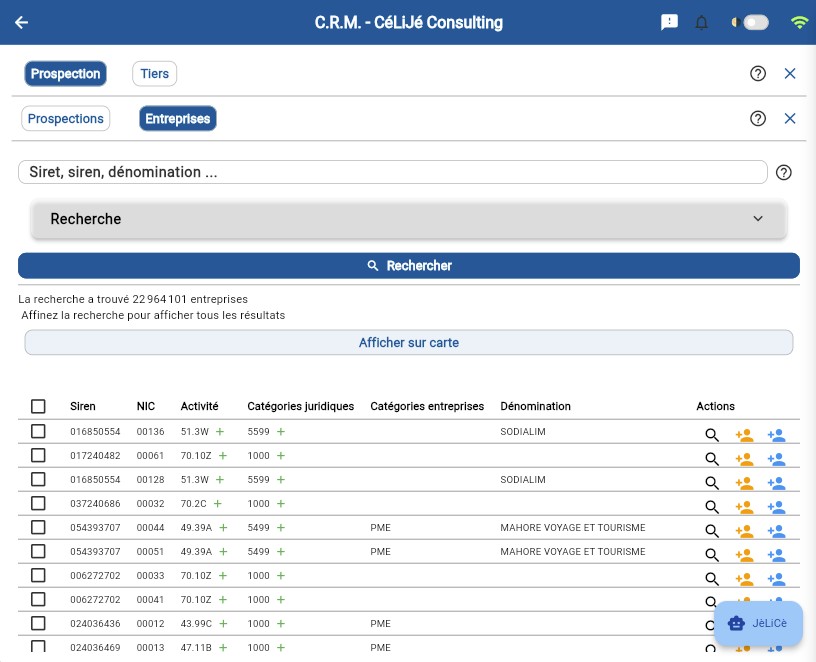Expand activity 51.3W with plus icon
The image size is (816, 662).
tap(220, 432)
